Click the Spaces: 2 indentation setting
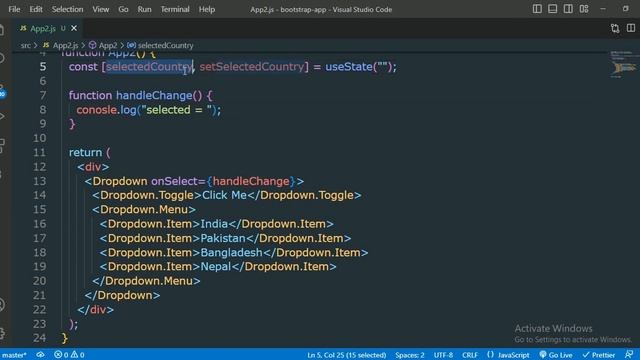This screenshot has width=640, height=360. point(410,355)
